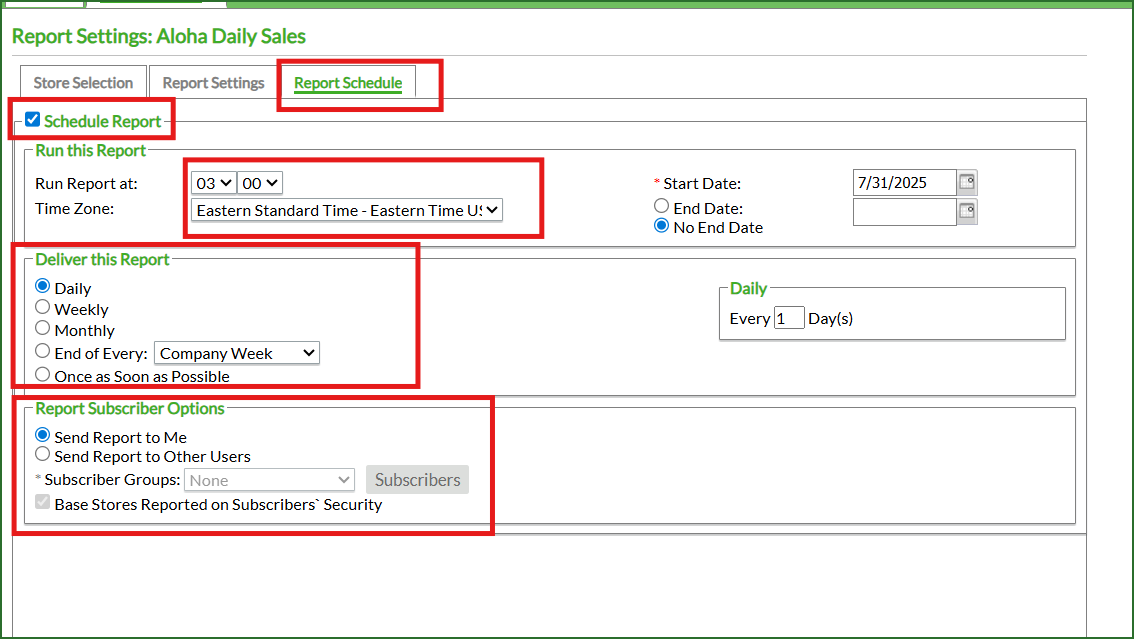This screenshot has height=639, width=1134.
Task: Select the End Date radio button
Action: pos(661,206)
